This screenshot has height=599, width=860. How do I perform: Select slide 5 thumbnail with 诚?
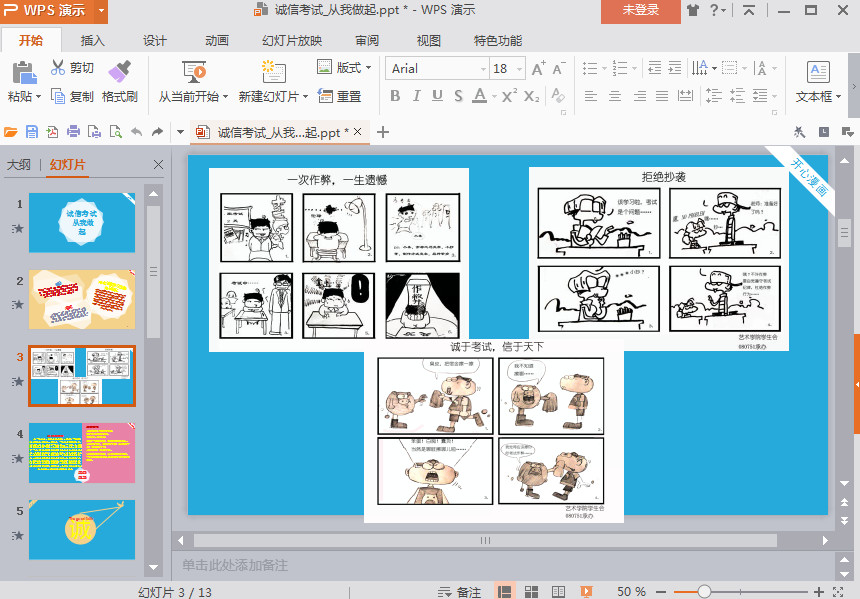tap(82, 530)
